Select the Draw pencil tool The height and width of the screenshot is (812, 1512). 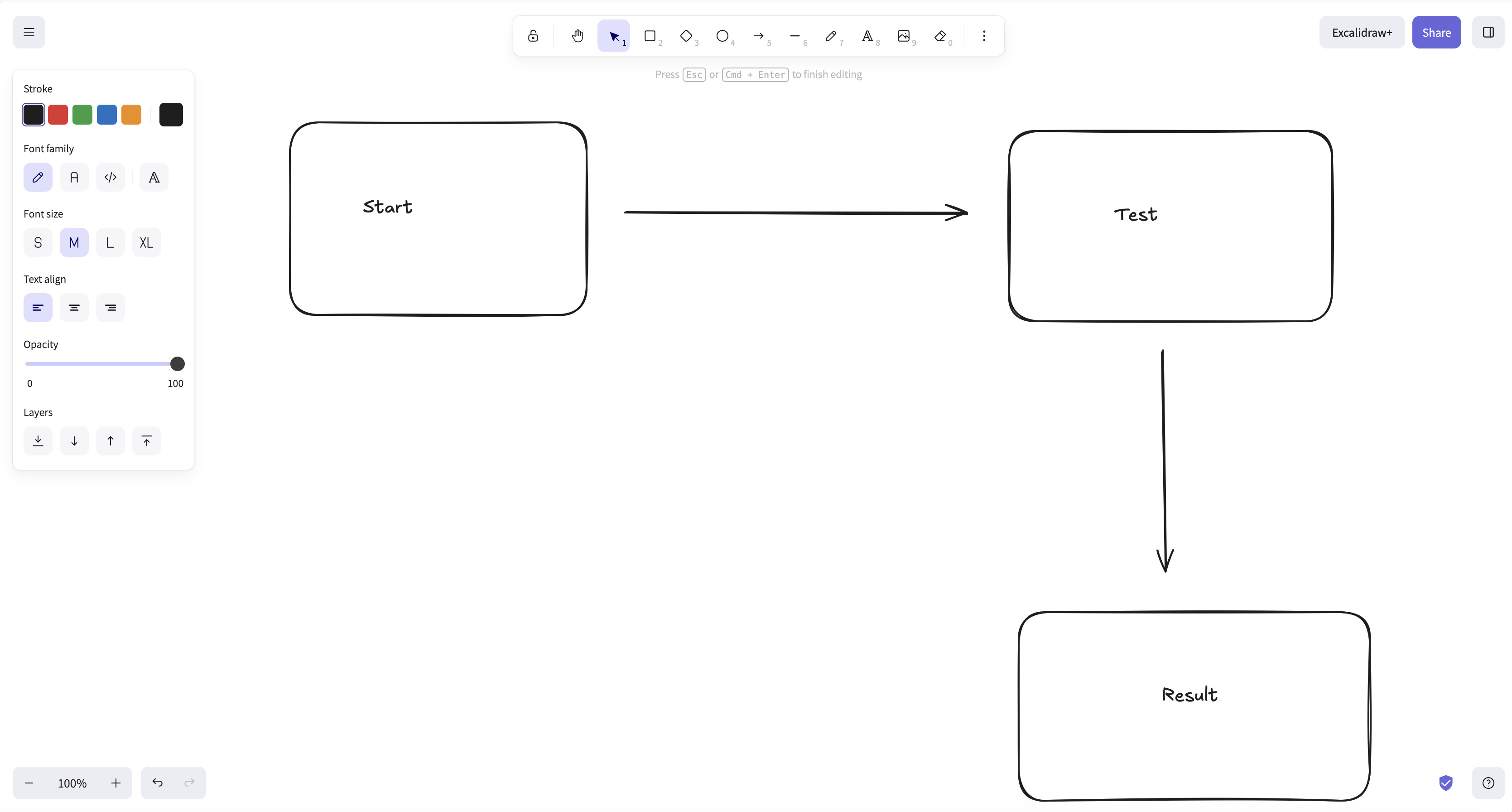pos(831,36)
